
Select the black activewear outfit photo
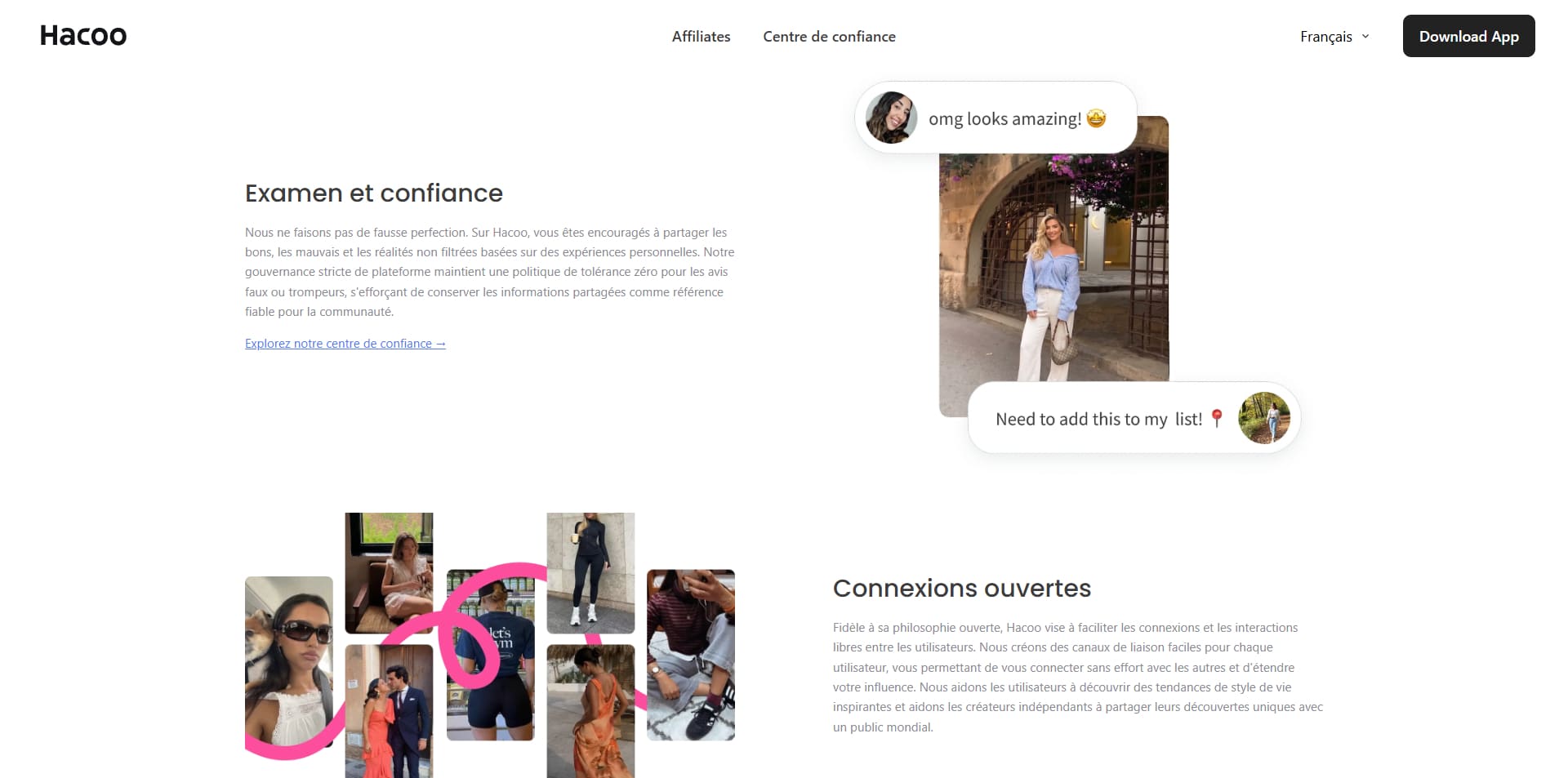590,573
